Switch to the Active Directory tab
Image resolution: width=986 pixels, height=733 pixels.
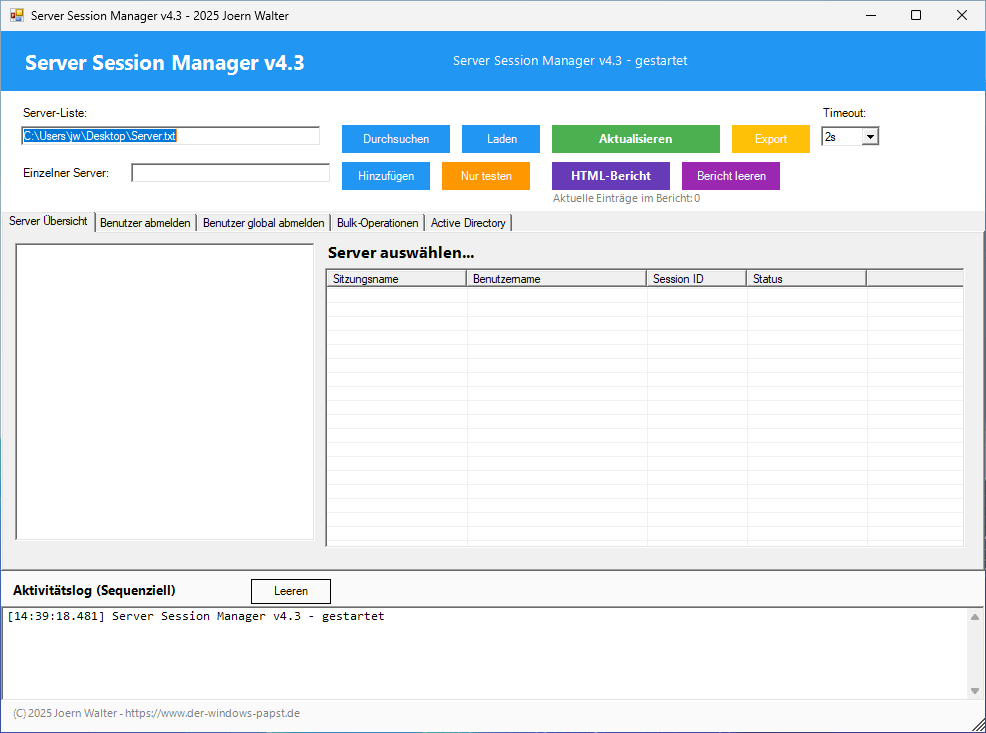467,222
